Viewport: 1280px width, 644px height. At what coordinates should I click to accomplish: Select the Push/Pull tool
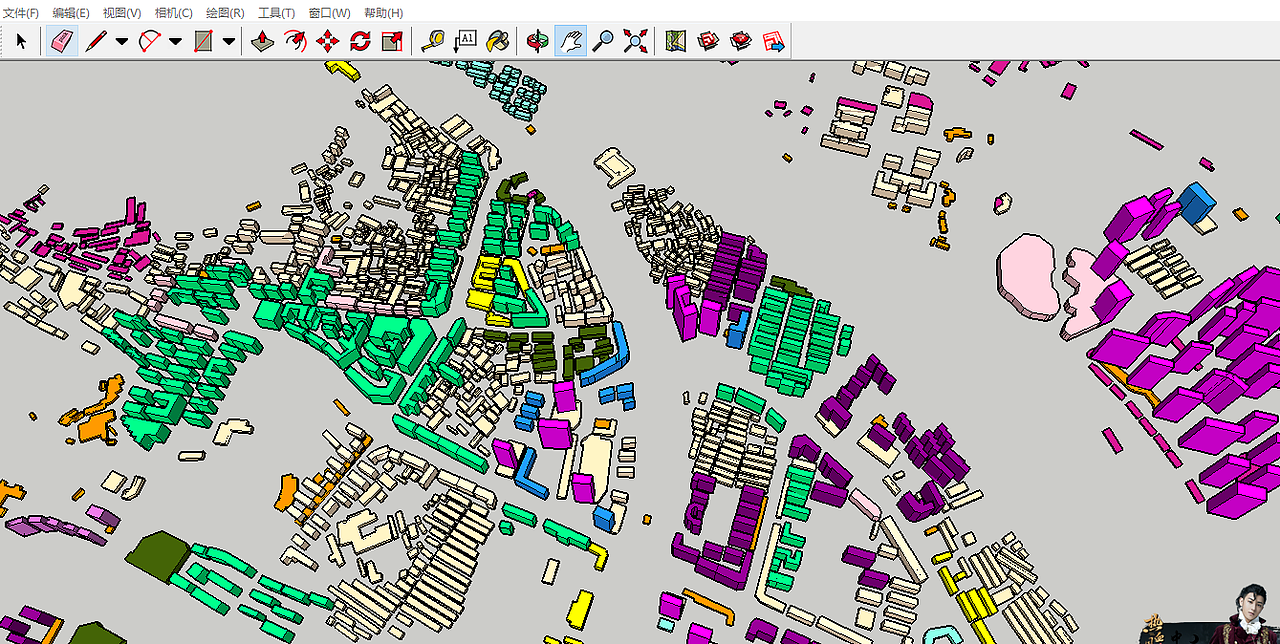point(262,41)
